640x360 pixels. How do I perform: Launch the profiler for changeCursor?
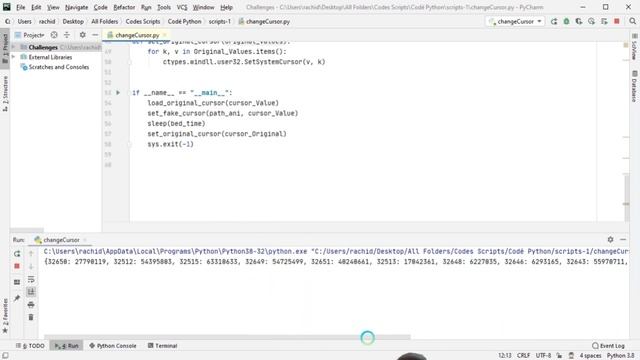(591, 21)
